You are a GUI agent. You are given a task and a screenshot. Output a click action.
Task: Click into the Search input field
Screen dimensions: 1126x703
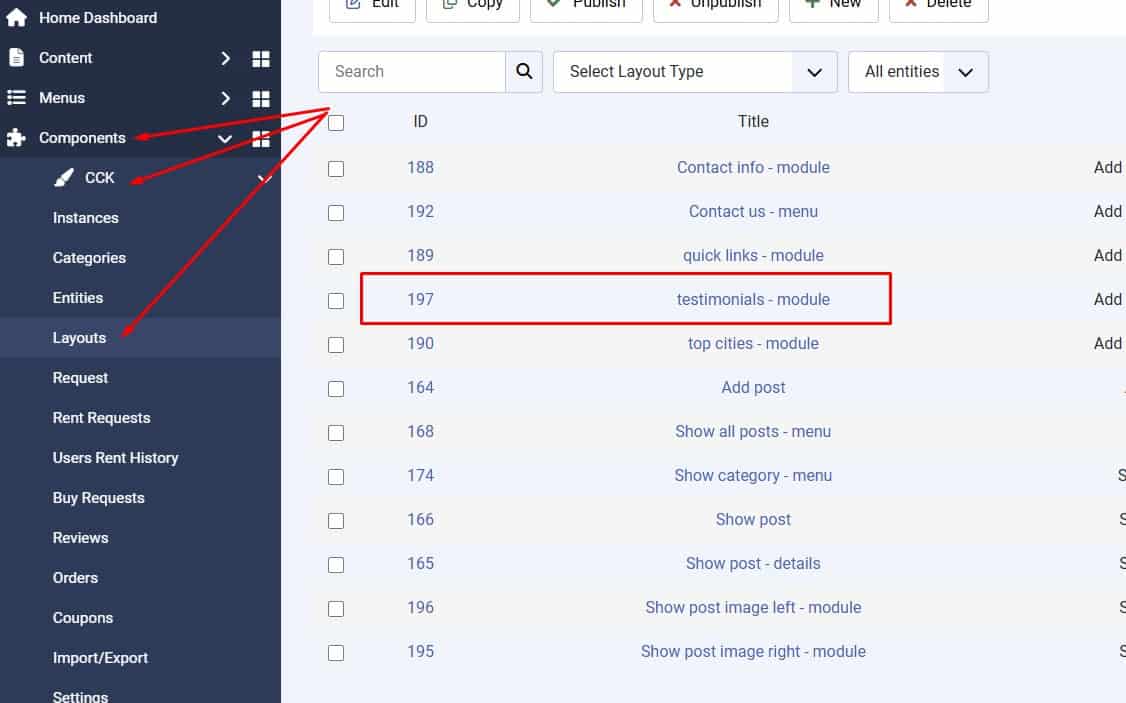pyautogui.click(x=412, y=72)
